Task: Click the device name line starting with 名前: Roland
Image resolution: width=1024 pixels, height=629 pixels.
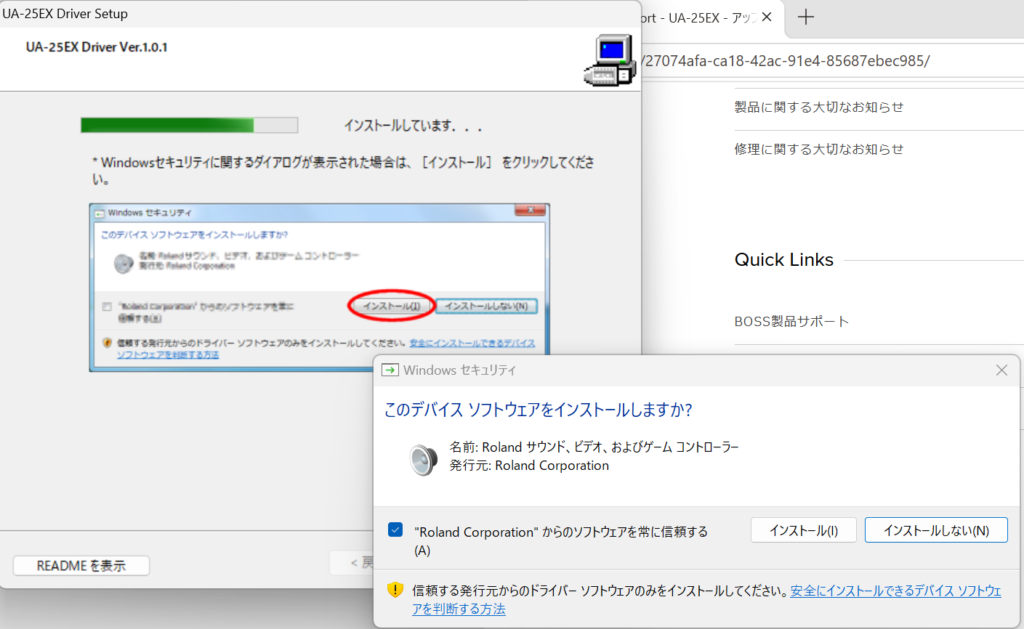Action: (594, 447)
